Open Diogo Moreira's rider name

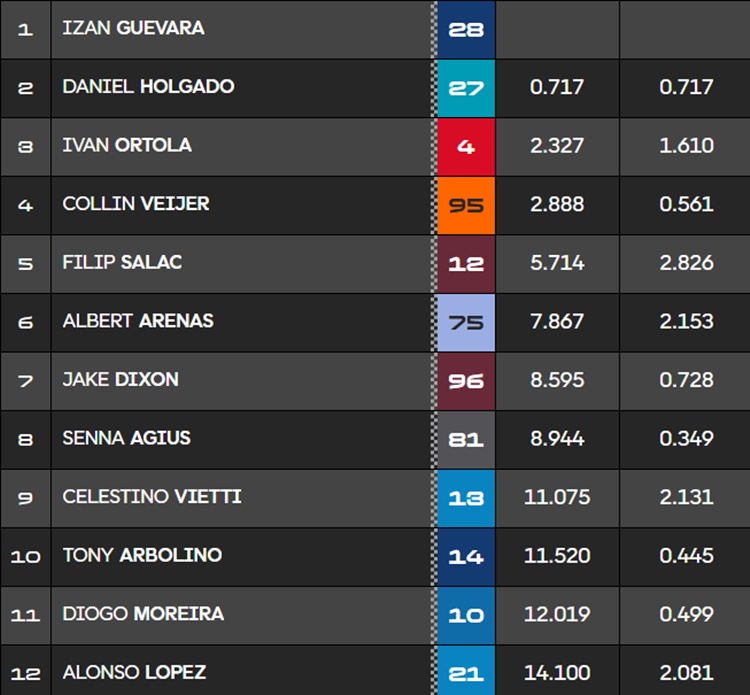pyautogui.click(x=143, y=614)
